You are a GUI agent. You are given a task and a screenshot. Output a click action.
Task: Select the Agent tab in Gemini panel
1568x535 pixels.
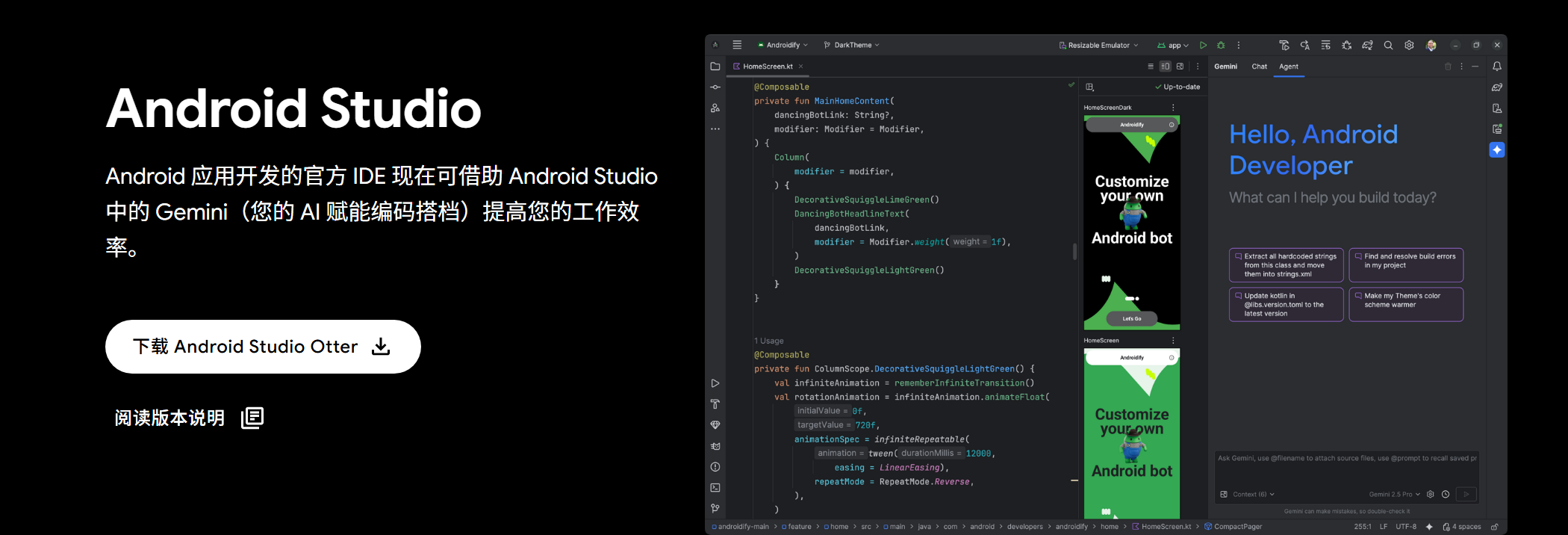tap(1289, 67)
